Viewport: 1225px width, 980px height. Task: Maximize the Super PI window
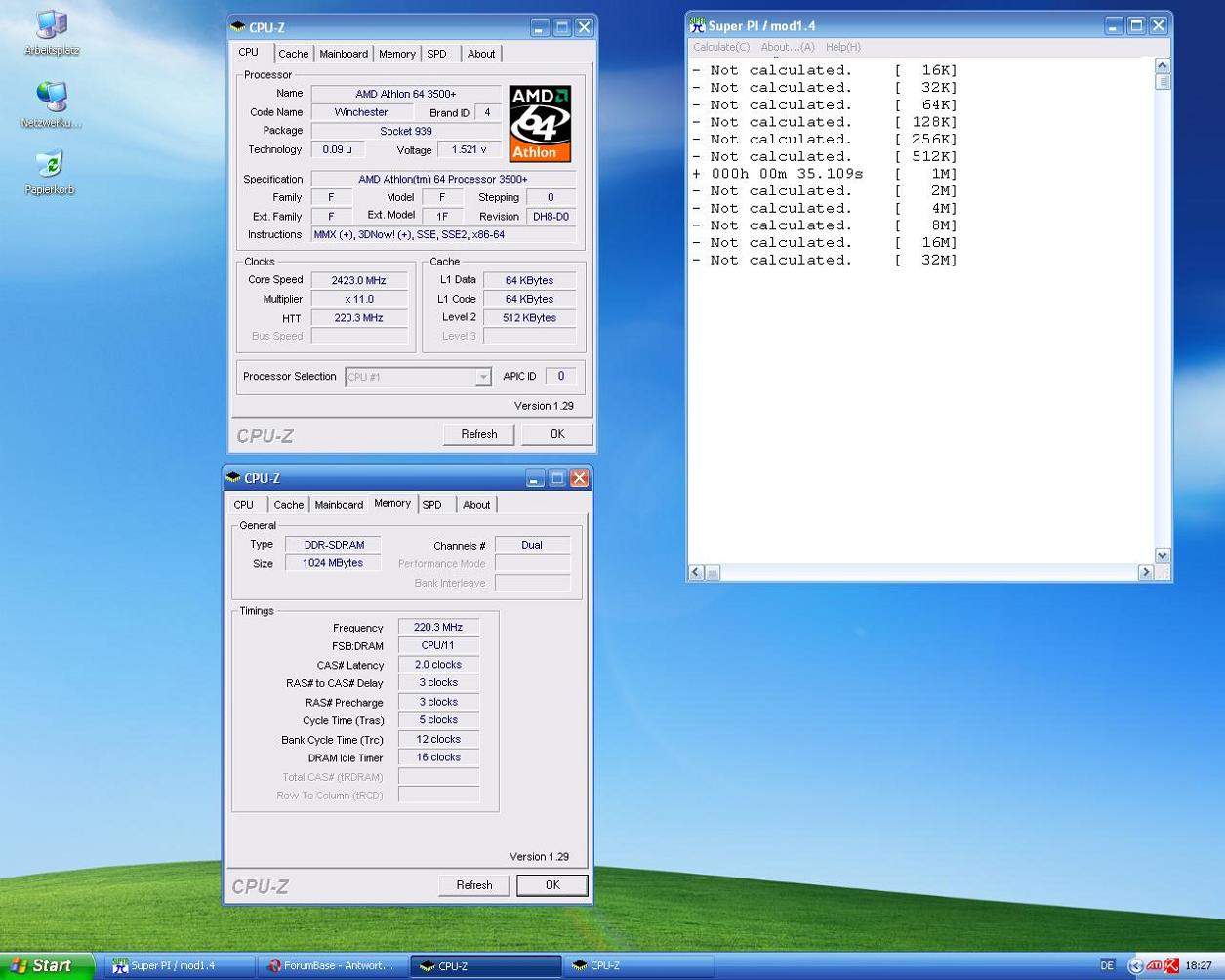[1136, 26]
